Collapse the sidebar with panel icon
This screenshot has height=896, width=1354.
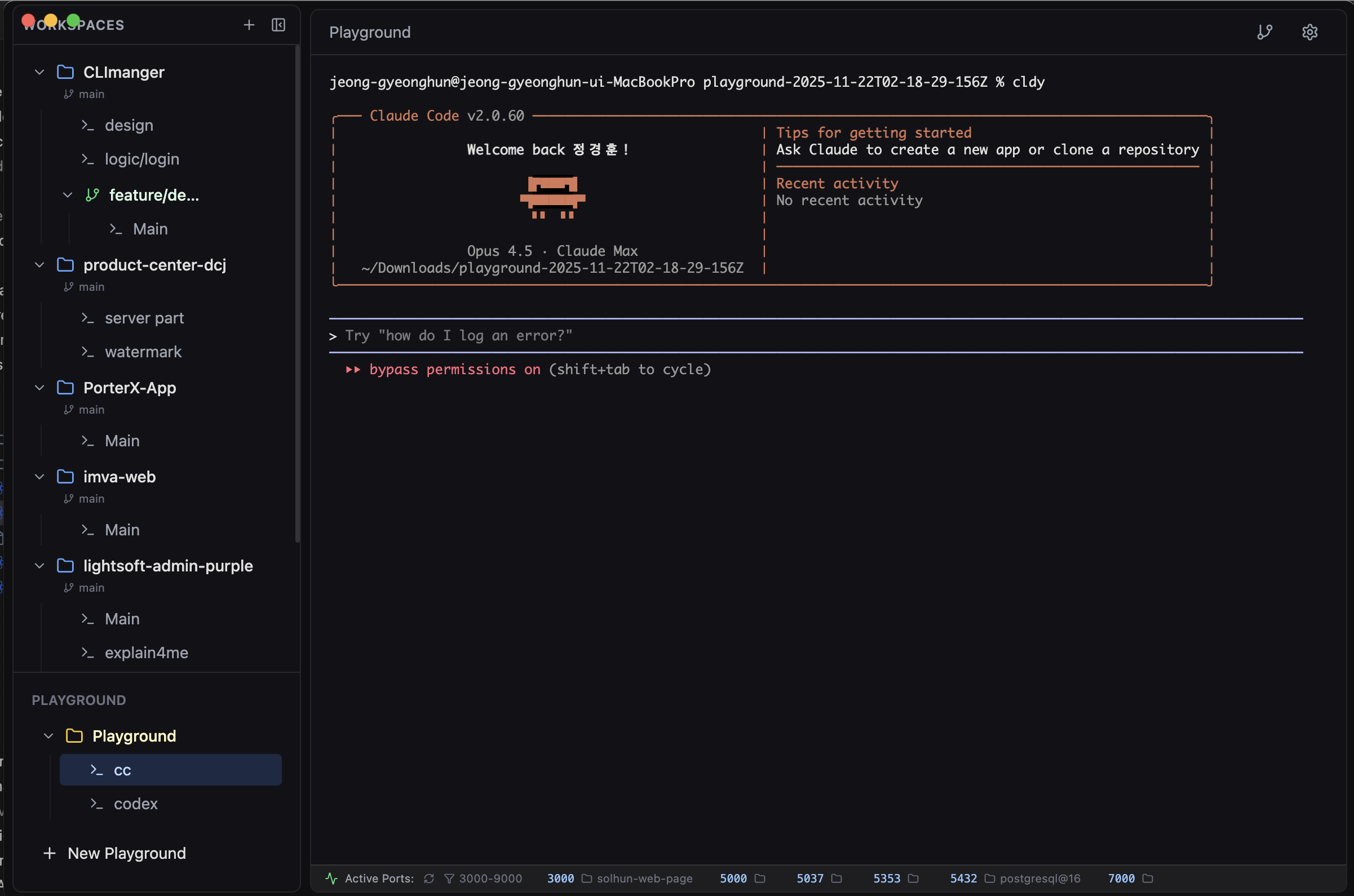[278, 25]
